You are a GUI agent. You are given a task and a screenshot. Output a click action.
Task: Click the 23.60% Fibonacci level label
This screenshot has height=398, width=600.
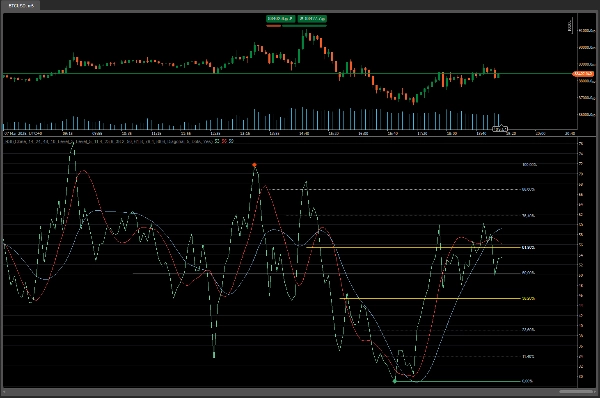point(528,329)
